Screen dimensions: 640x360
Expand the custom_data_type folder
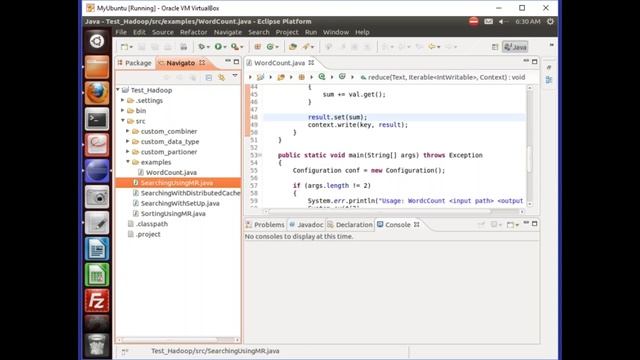128,141
